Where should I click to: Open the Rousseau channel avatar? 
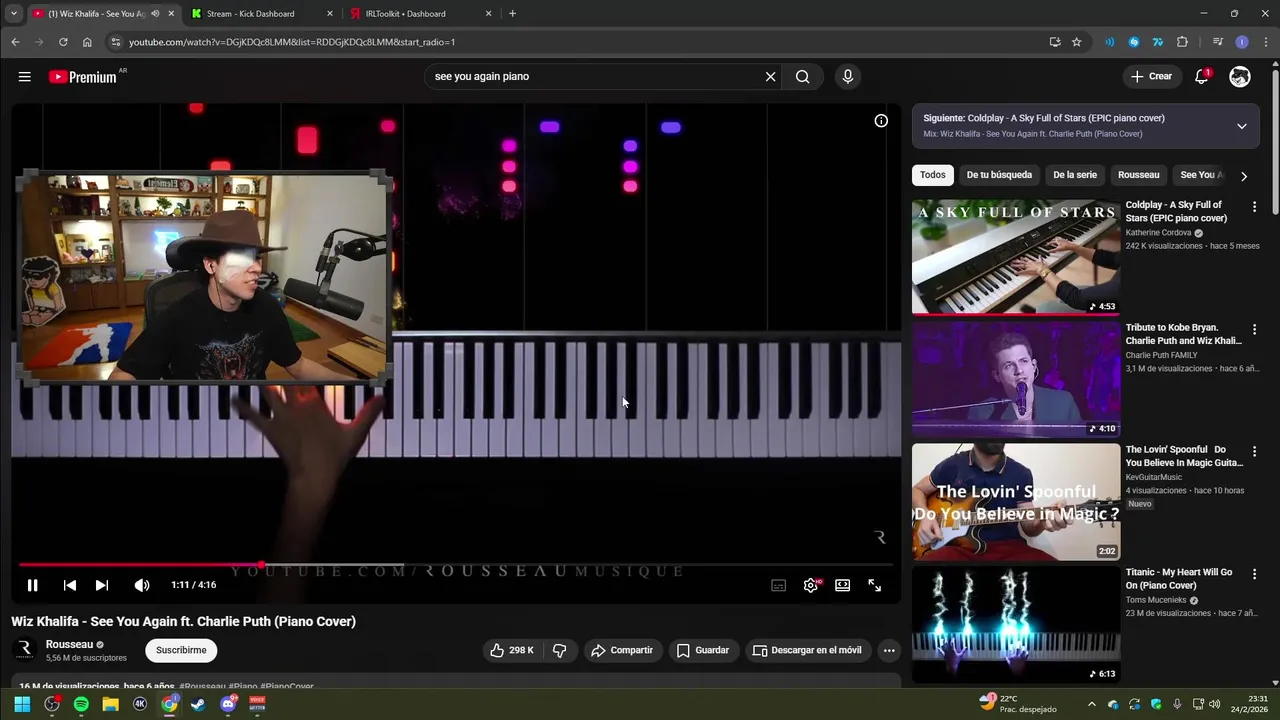point(25,650)
